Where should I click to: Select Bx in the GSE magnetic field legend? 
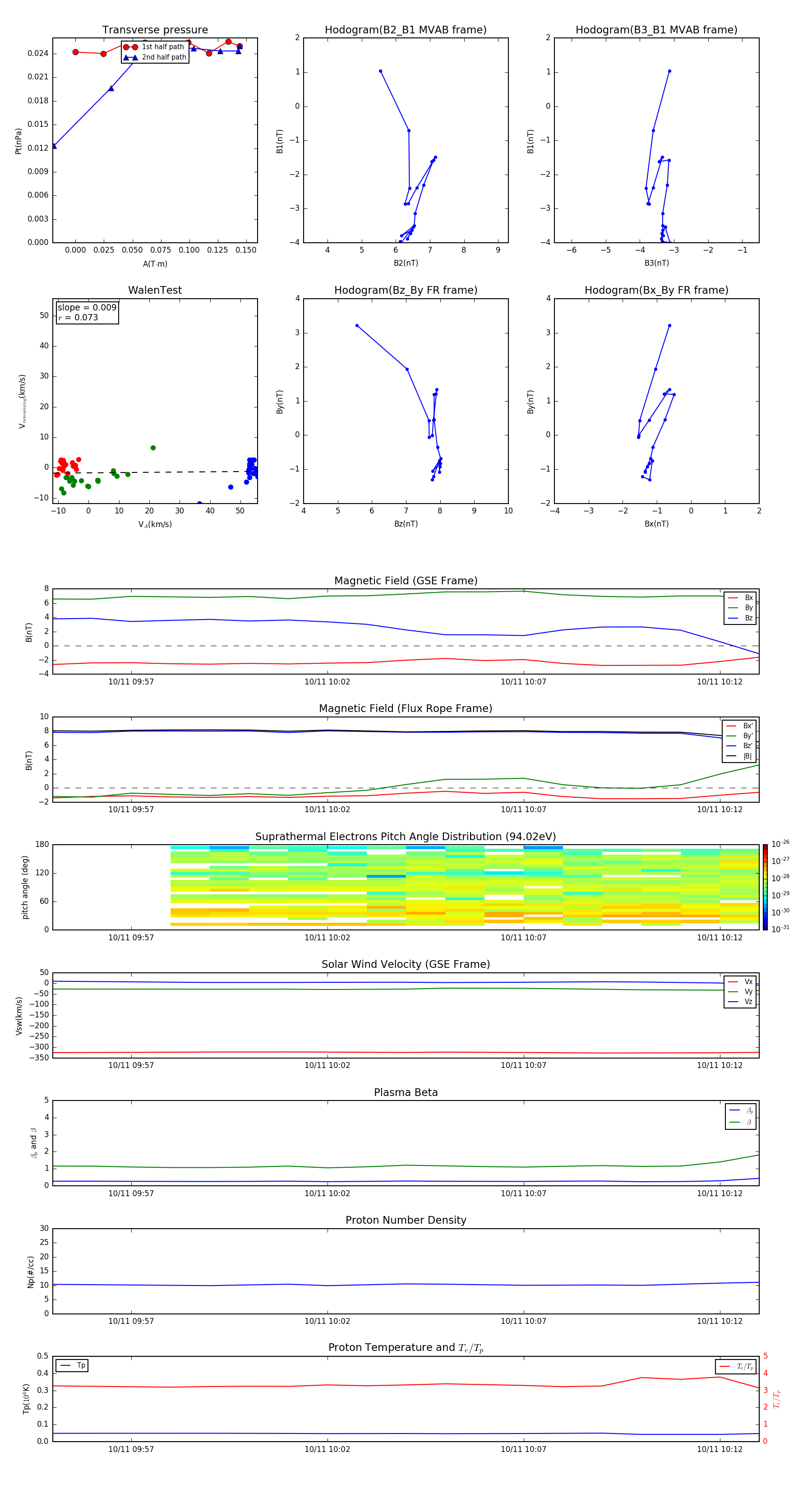click(x=741, y=598)
